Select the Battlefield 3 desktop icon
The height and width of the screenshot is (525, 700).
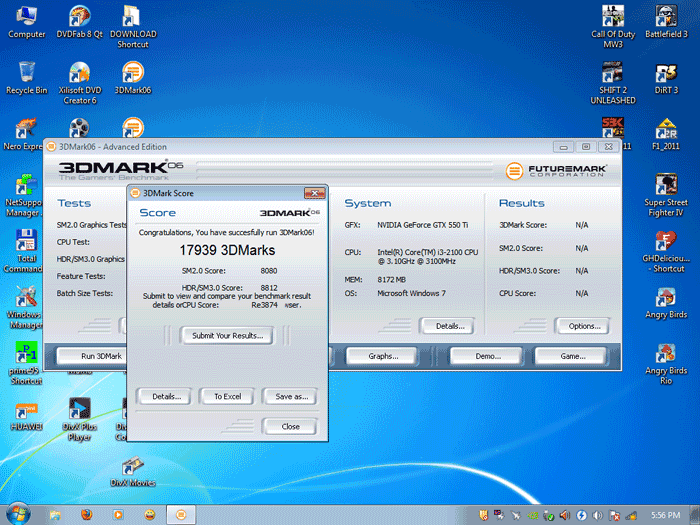(666, 22)
